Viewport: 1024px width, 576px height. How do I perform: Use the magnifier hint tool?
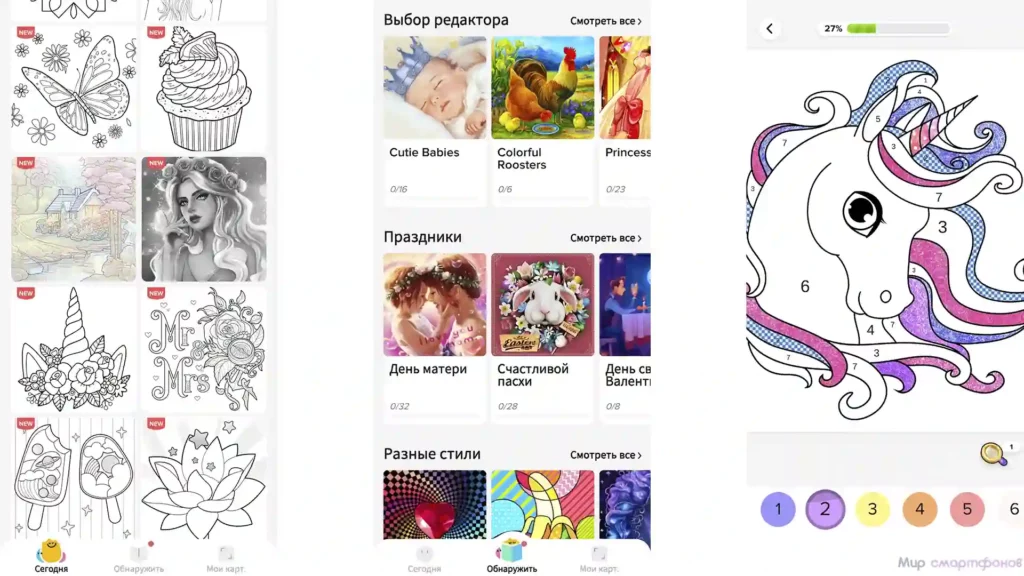[994, 453]
